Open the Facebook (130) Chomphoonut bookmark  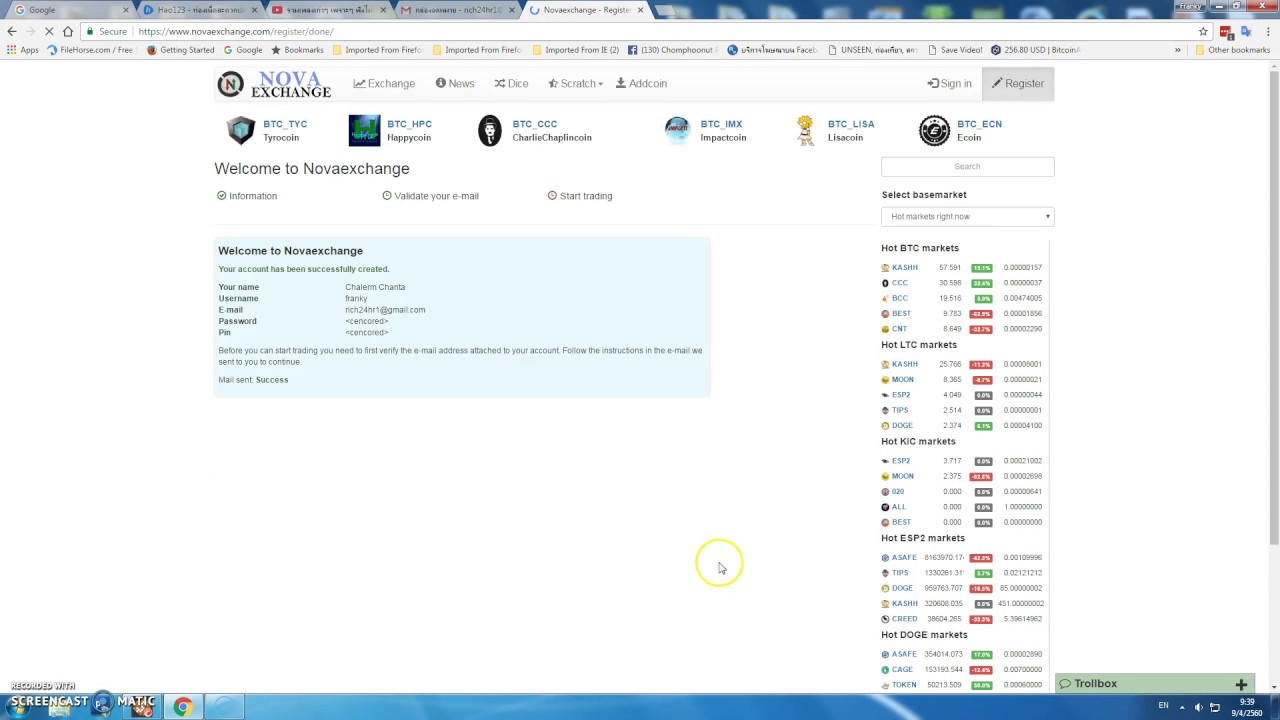click(673, 50)
